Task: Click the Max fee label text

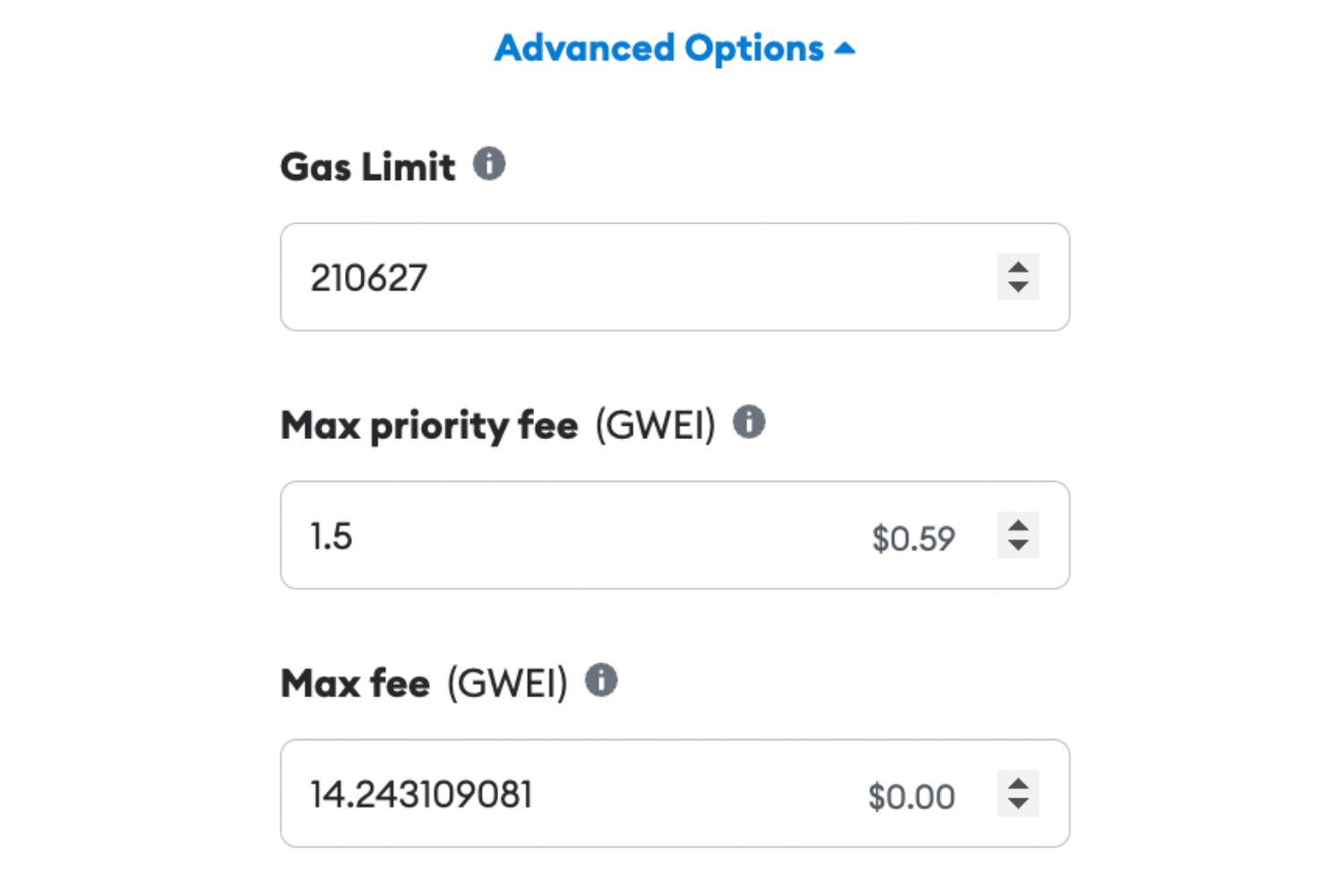Action: (356, 684)
